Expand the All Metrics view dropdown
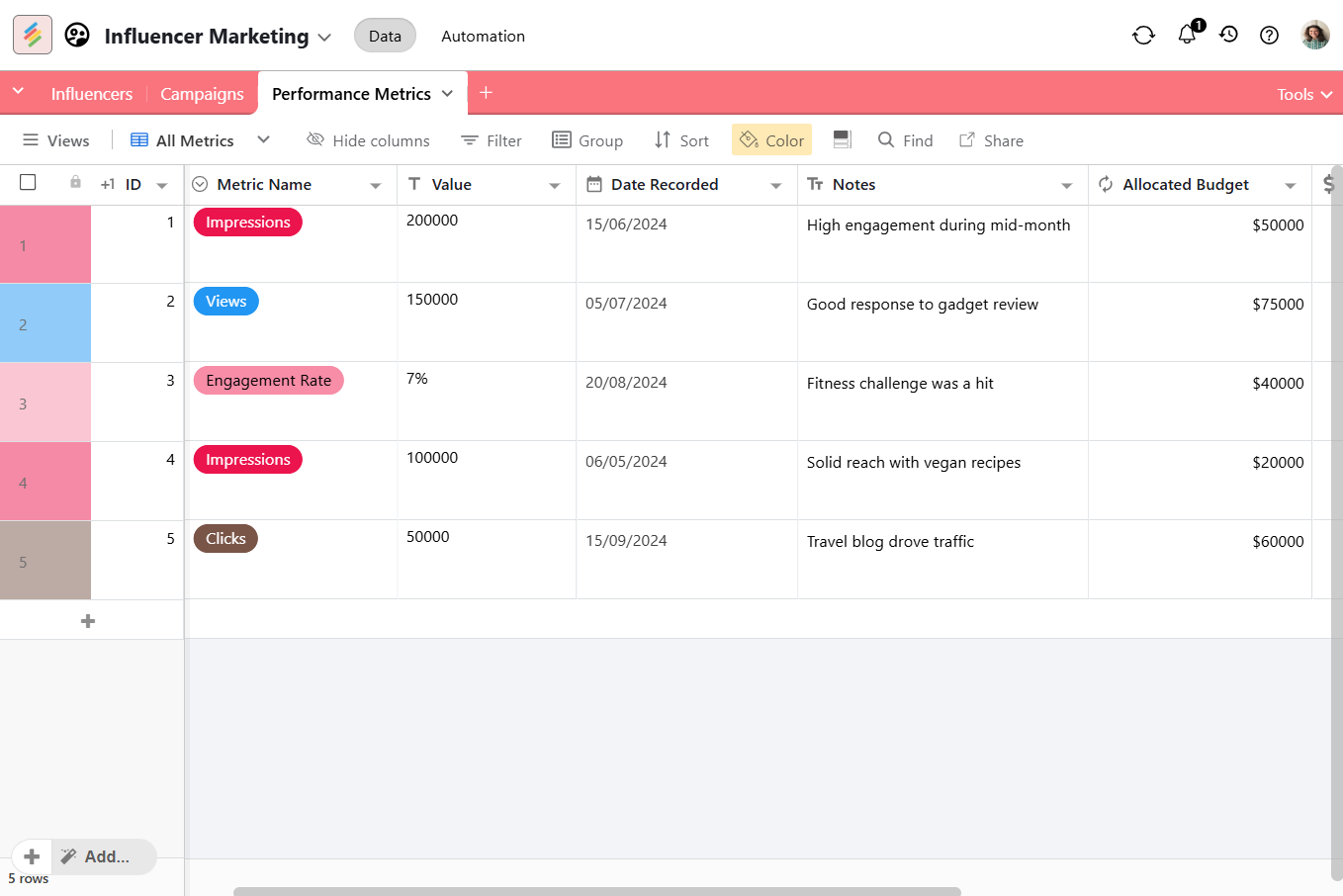Screen dimensions: 1343x896 point(263,140)
